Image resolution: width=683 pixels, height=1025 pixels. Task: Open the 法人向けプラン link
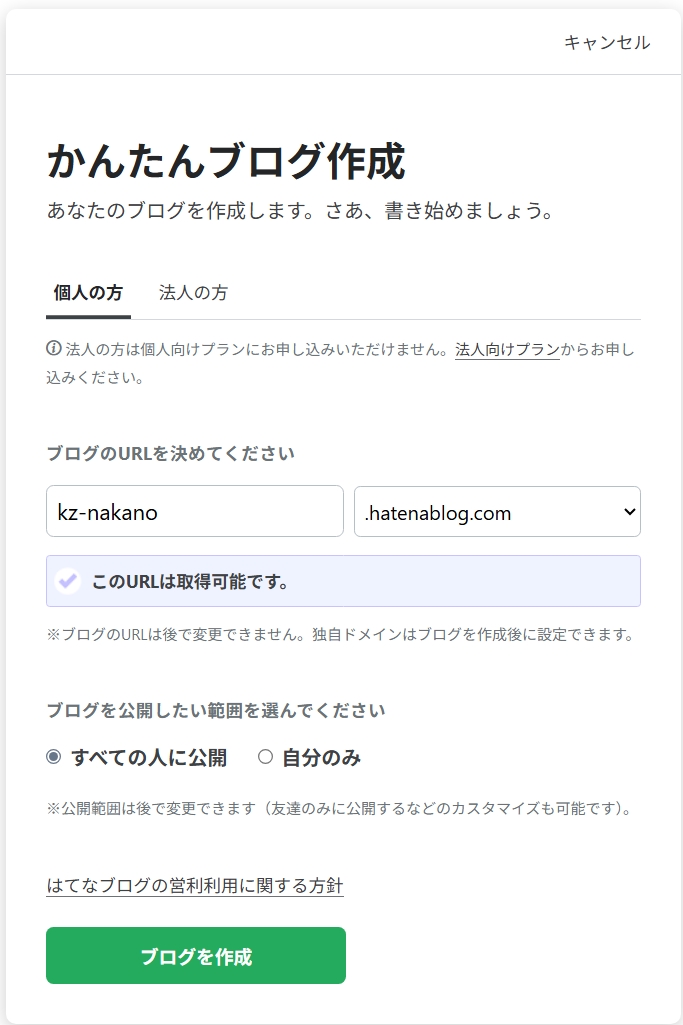[507, 350]
